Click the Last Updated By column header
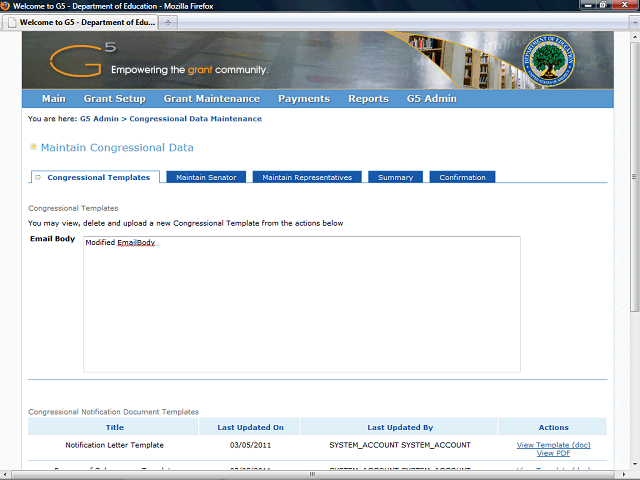This screenshot has height=480, width=640. tap(400, 427)
